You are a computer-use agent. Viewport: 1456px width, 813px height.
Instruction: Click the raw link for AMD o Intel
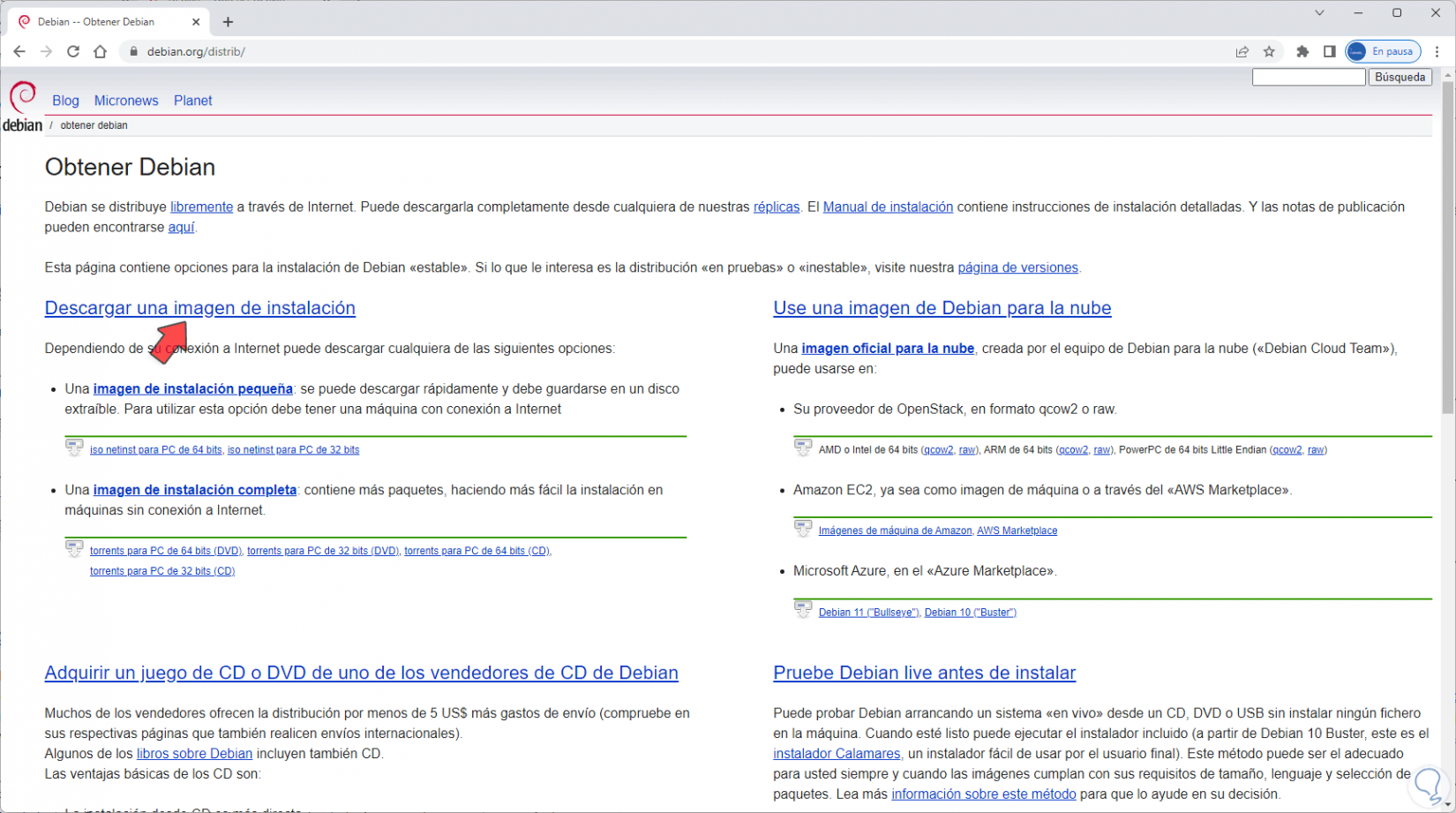pos(967,450)
